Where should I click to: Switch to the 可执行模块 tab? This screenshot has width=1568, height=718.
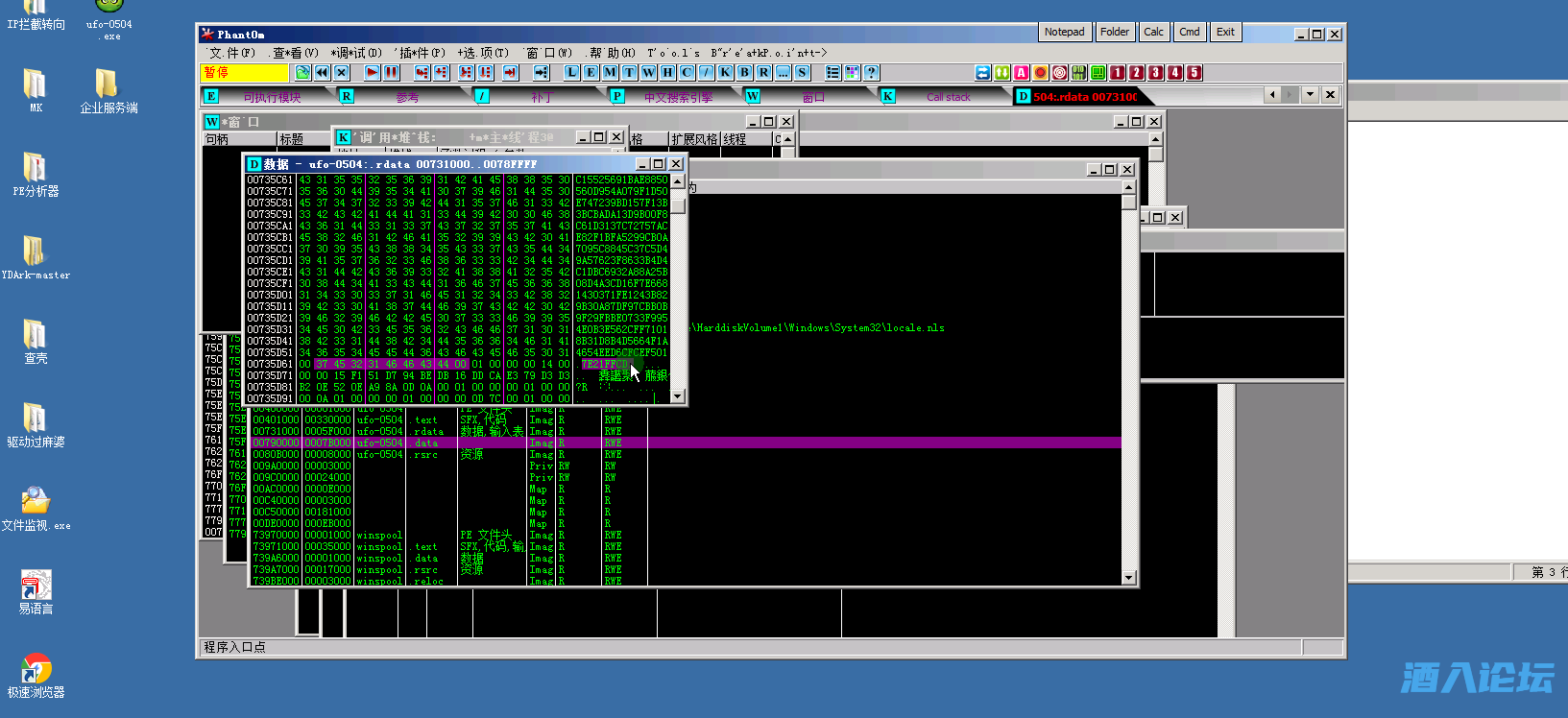point(272,97)
